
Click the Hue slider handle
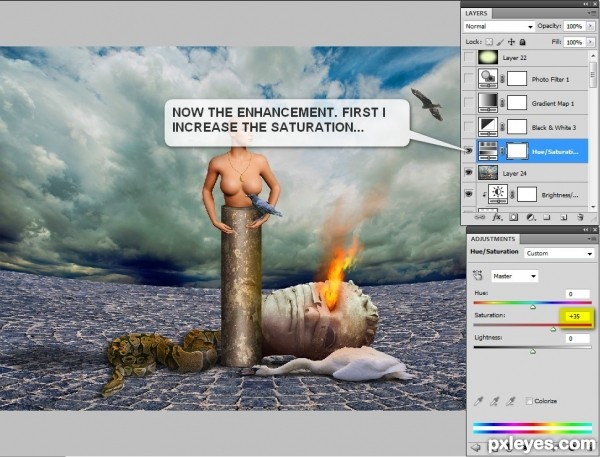pos(533,307)
